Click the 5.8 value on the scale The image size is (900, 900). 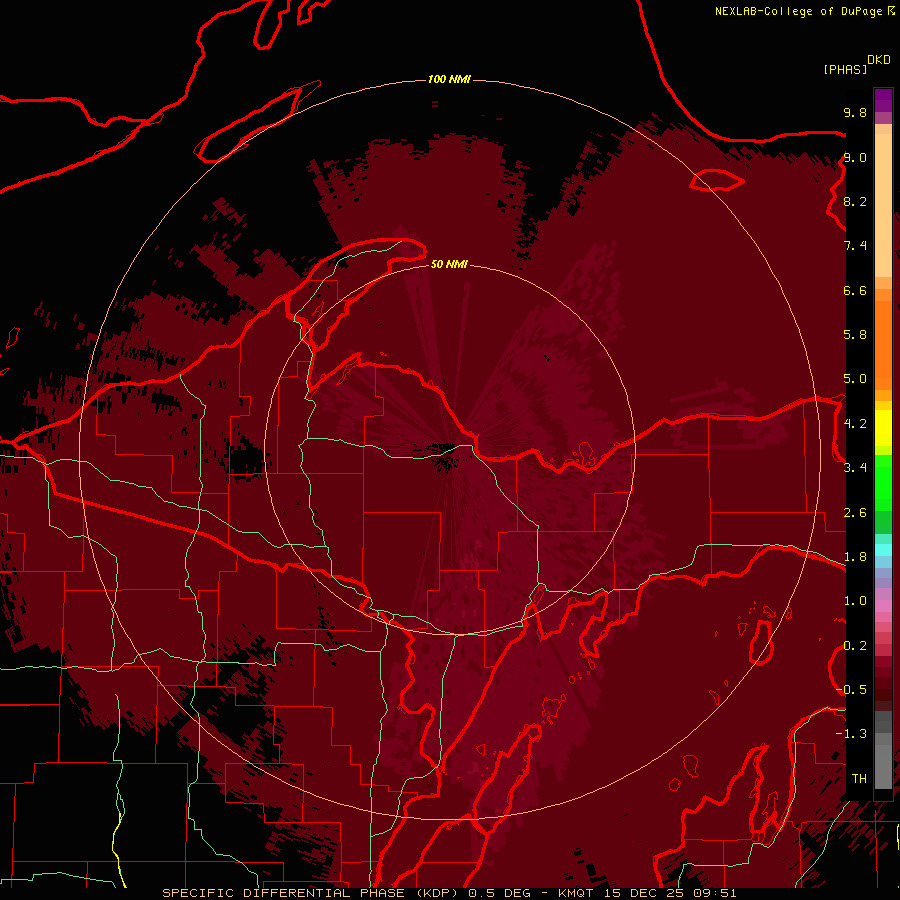(x=855, y=335)
